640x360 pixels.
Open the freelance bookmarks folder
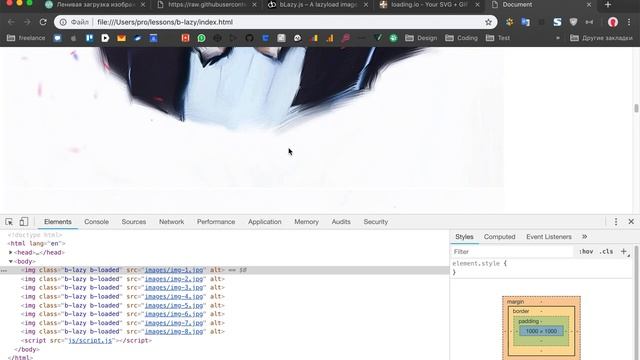click(x=26, y=38)
